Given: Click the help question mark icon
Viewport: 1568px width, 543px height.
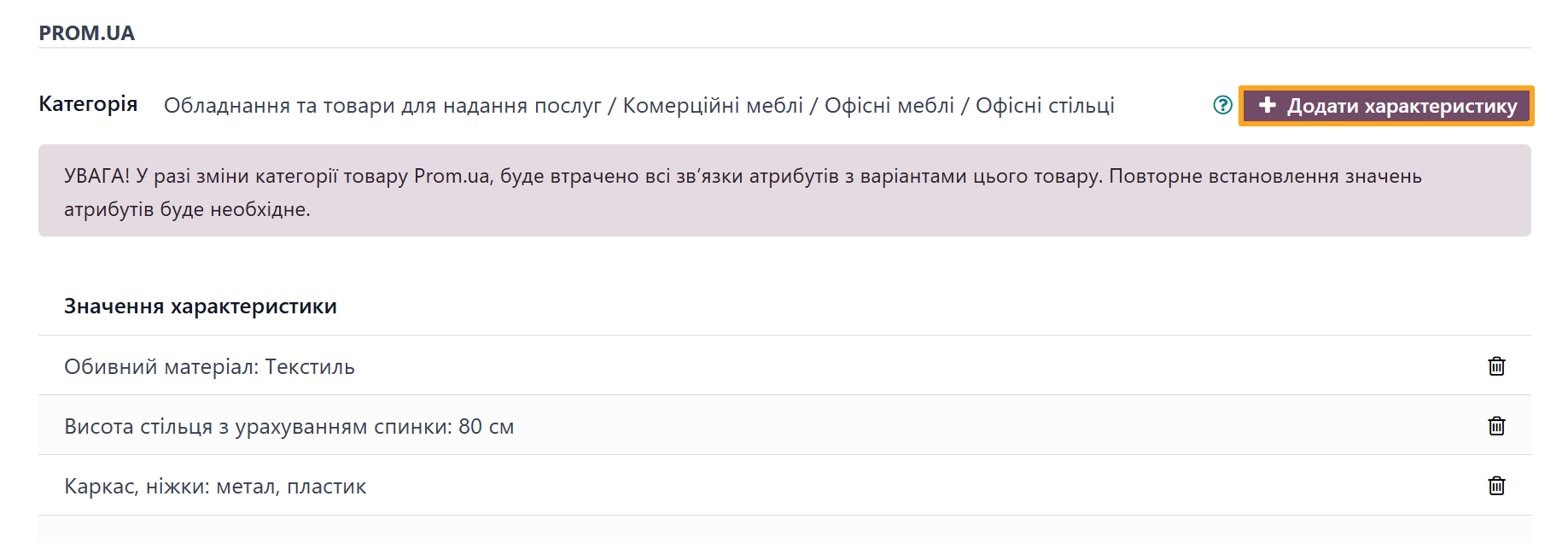Looking at the screenshot, I should coord(1222,105).
